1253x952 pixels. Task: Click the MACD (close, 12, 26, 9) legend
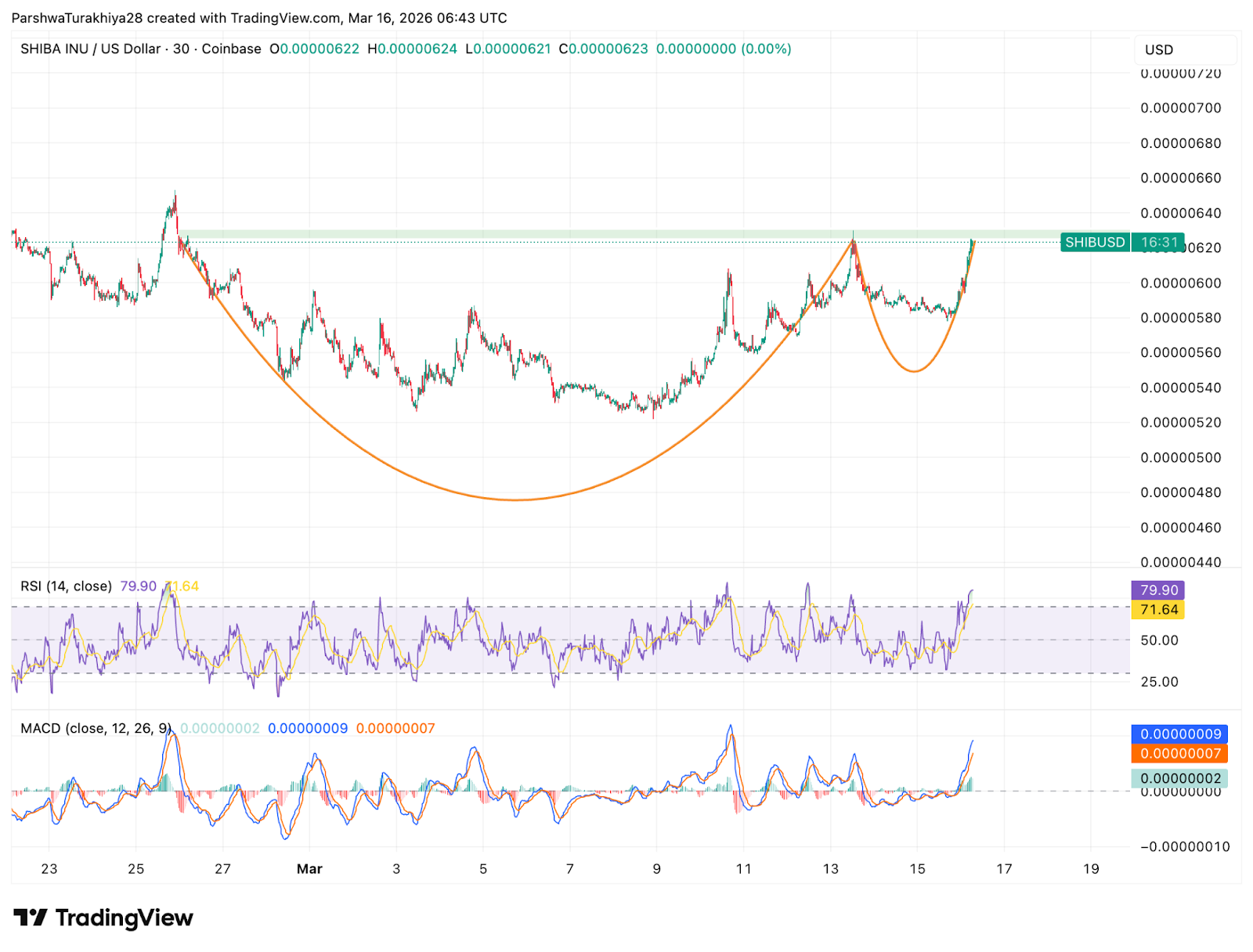[96, 728]
